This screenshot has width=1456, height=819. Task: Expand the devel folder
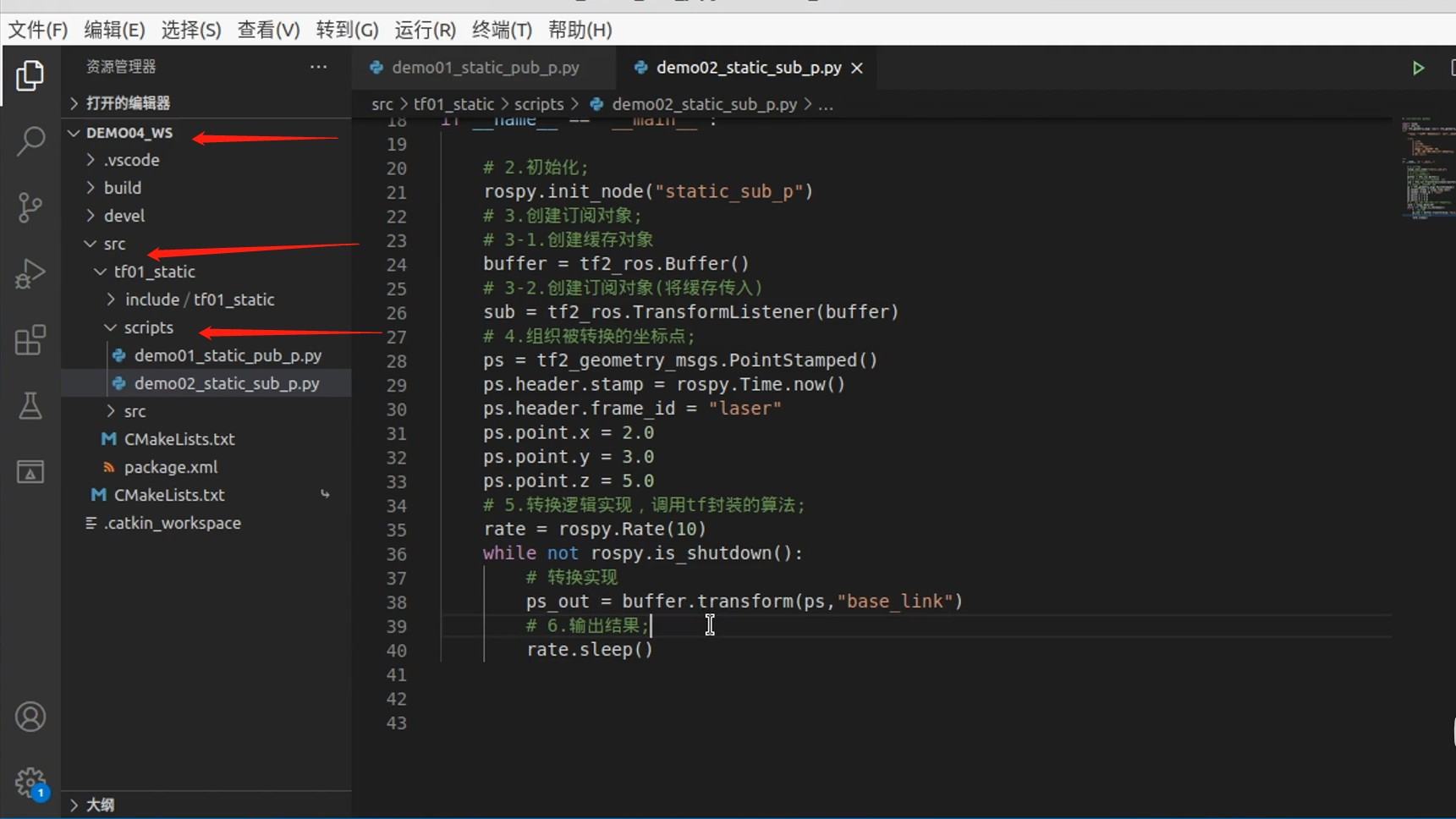(x=91, y=216)
